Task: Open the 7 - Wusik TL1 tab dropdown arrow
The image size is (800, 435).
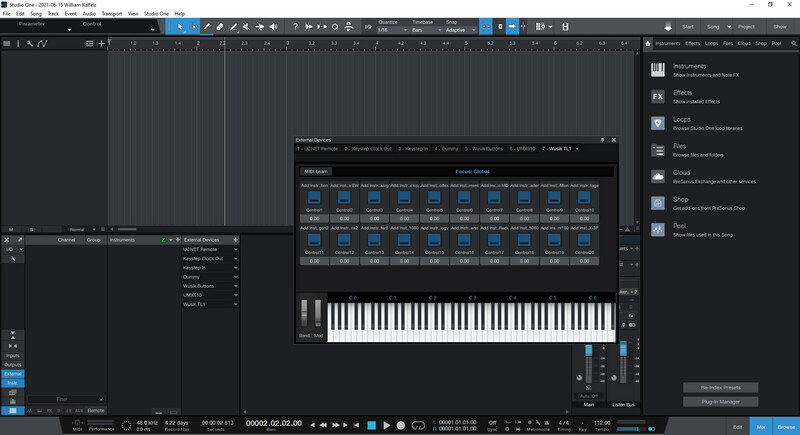Action: point(577,149)
